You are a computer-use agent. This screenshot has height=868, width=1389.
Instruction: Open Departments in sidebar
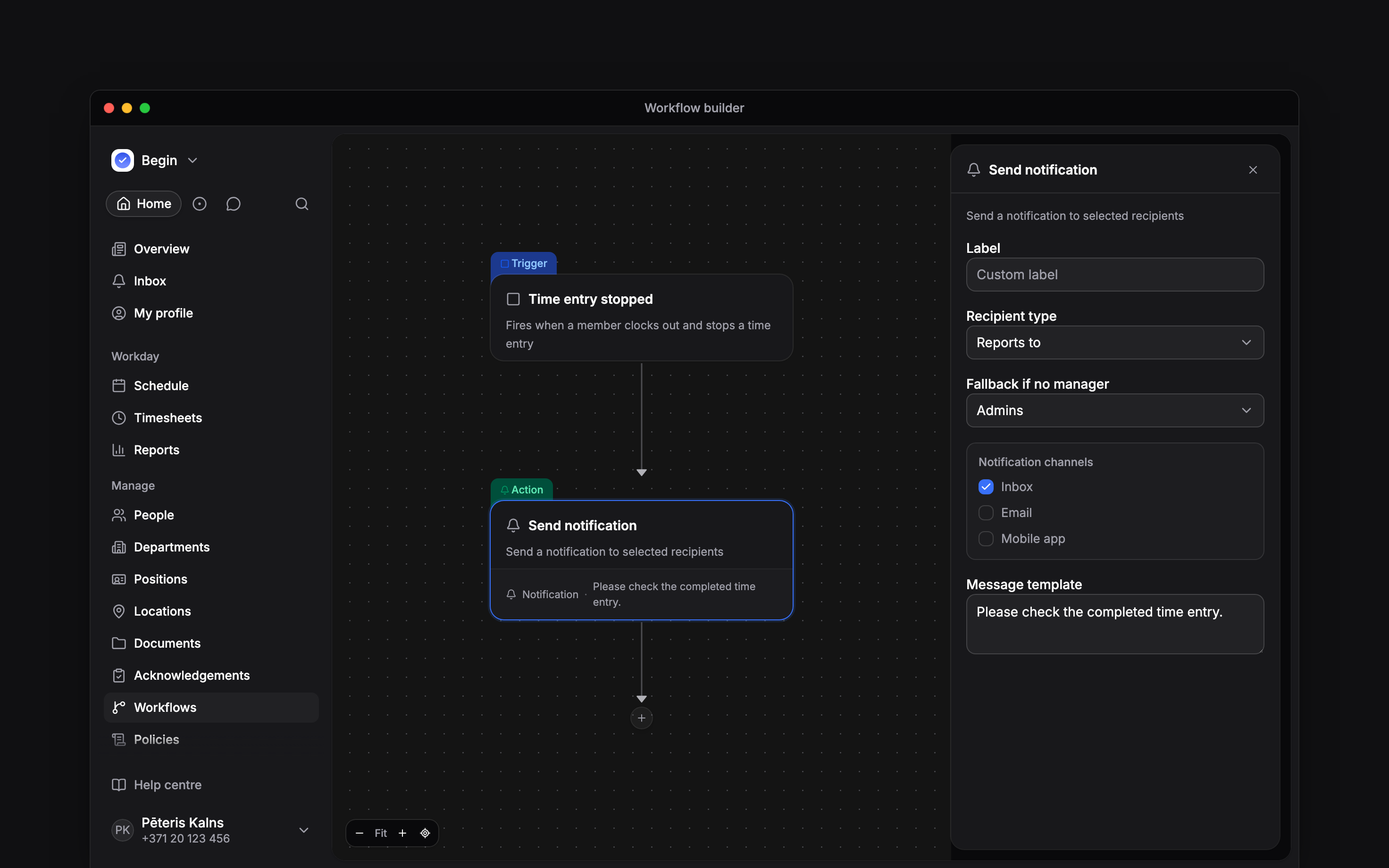pos(211,547)
